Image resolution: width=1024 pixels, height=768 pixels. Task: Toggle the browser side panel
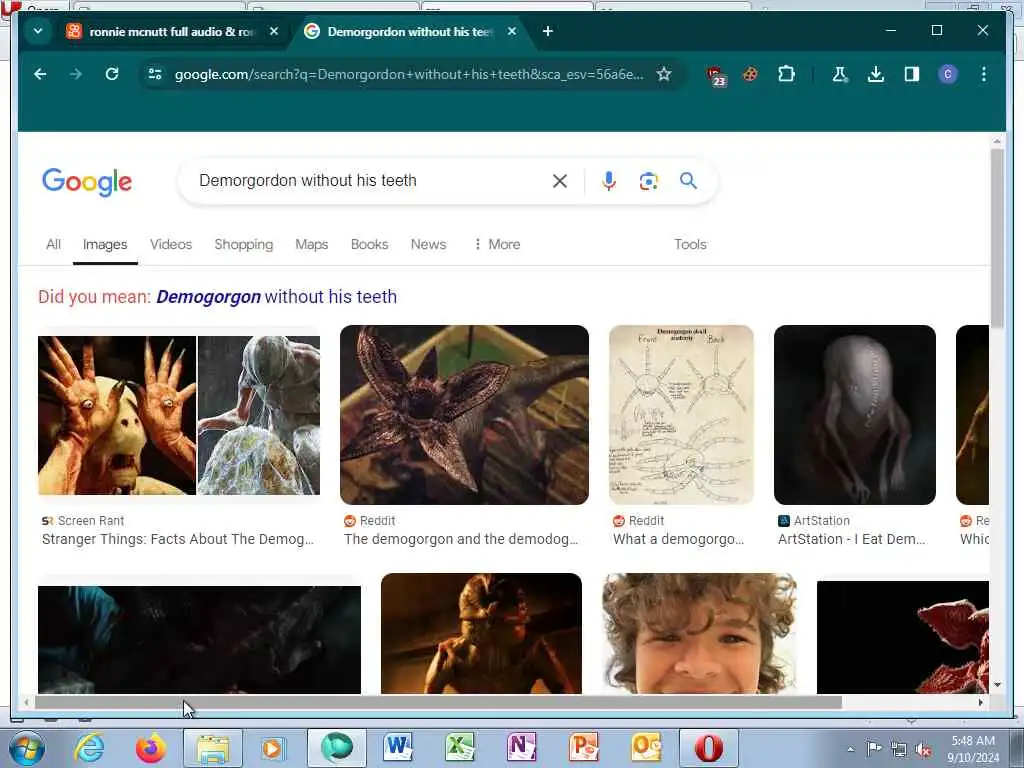click(x=912, y=74)
